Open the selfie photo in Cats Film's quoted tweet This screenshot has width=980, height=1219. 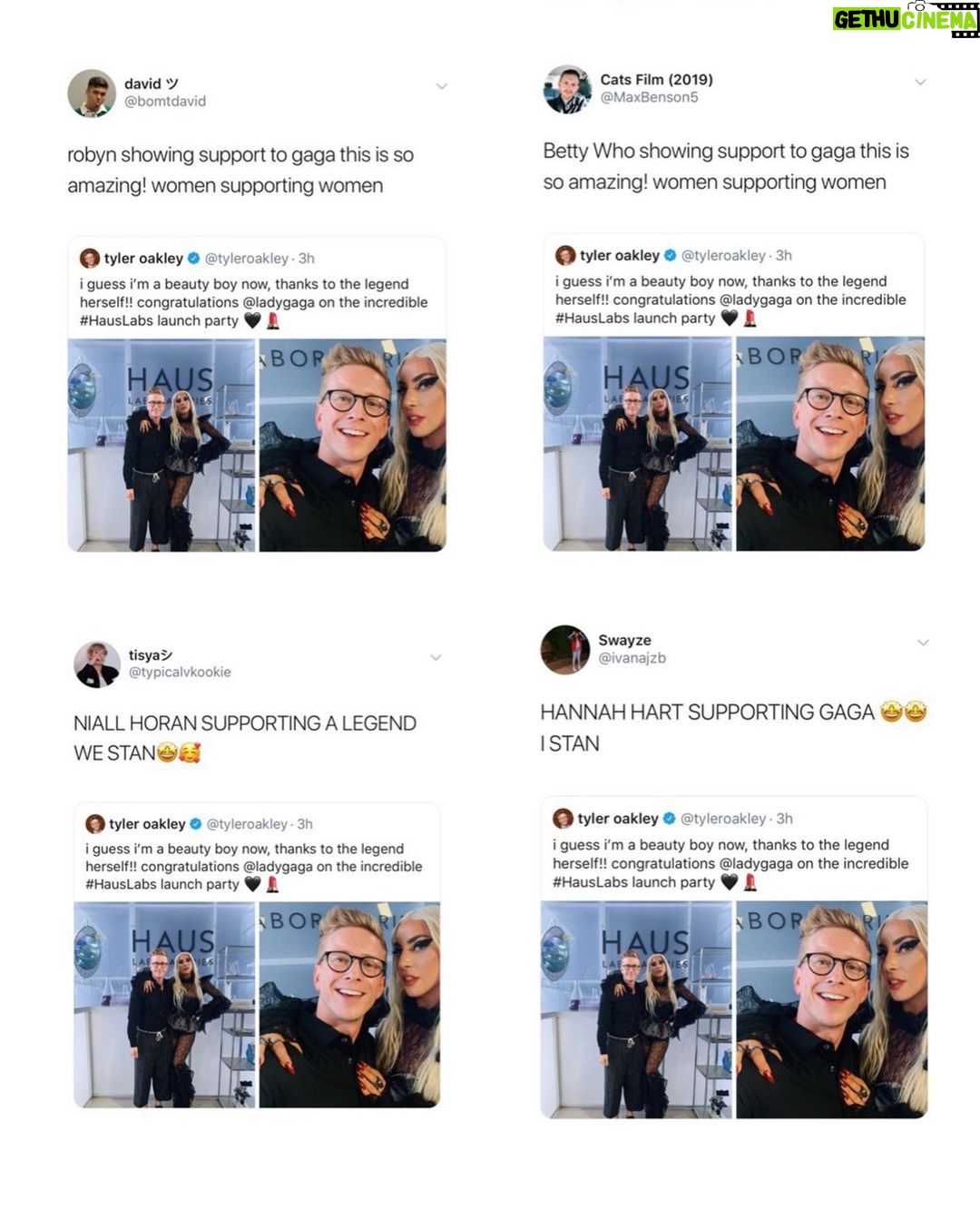coord(830,444)
